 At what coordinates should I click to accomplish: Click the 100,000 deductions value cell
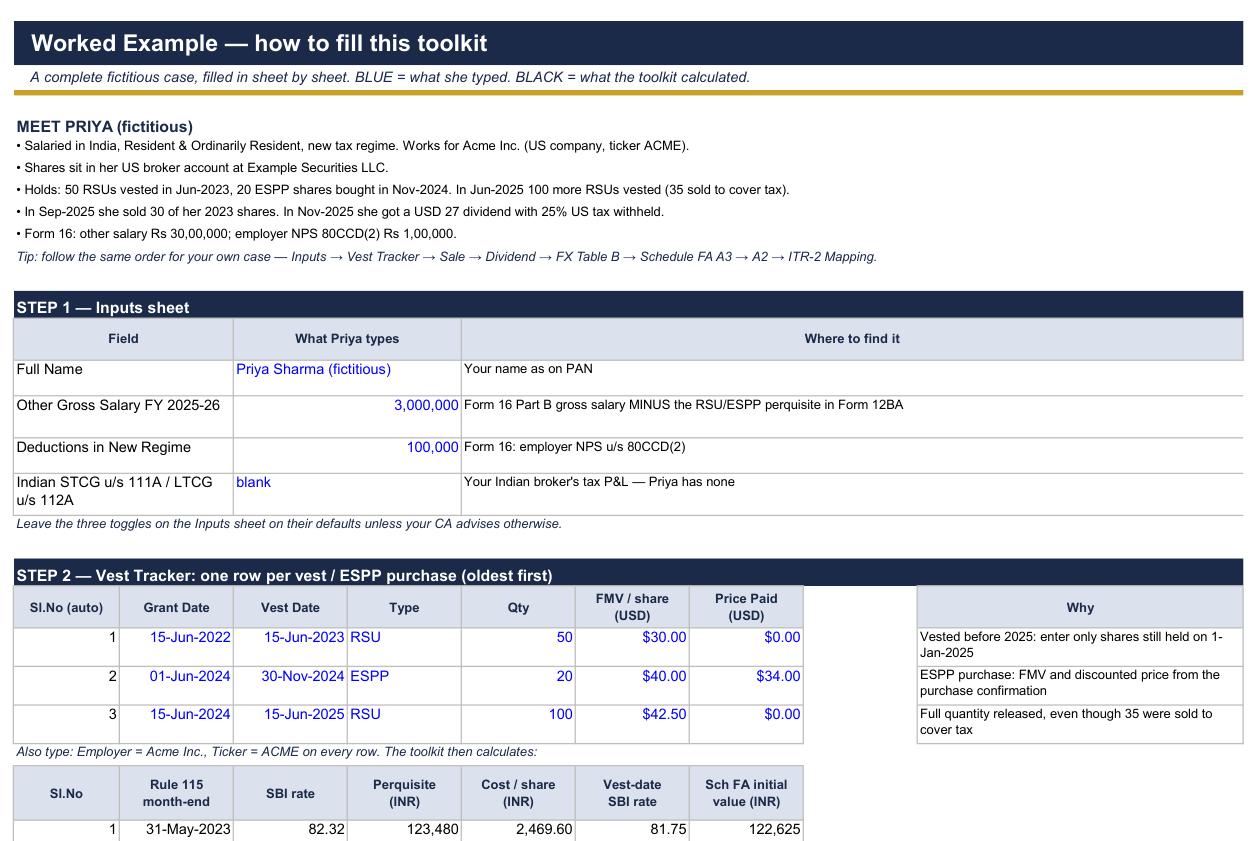[x=347, y=456]
